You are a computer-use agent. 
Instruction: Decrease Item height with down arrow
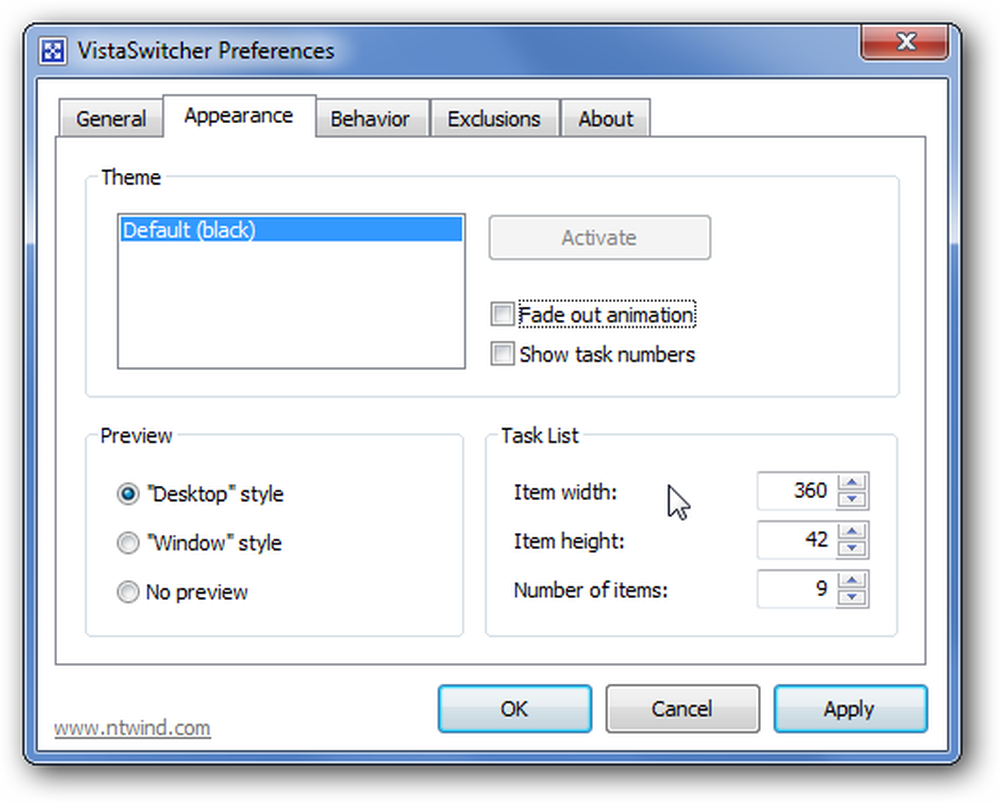pos(852,549)
